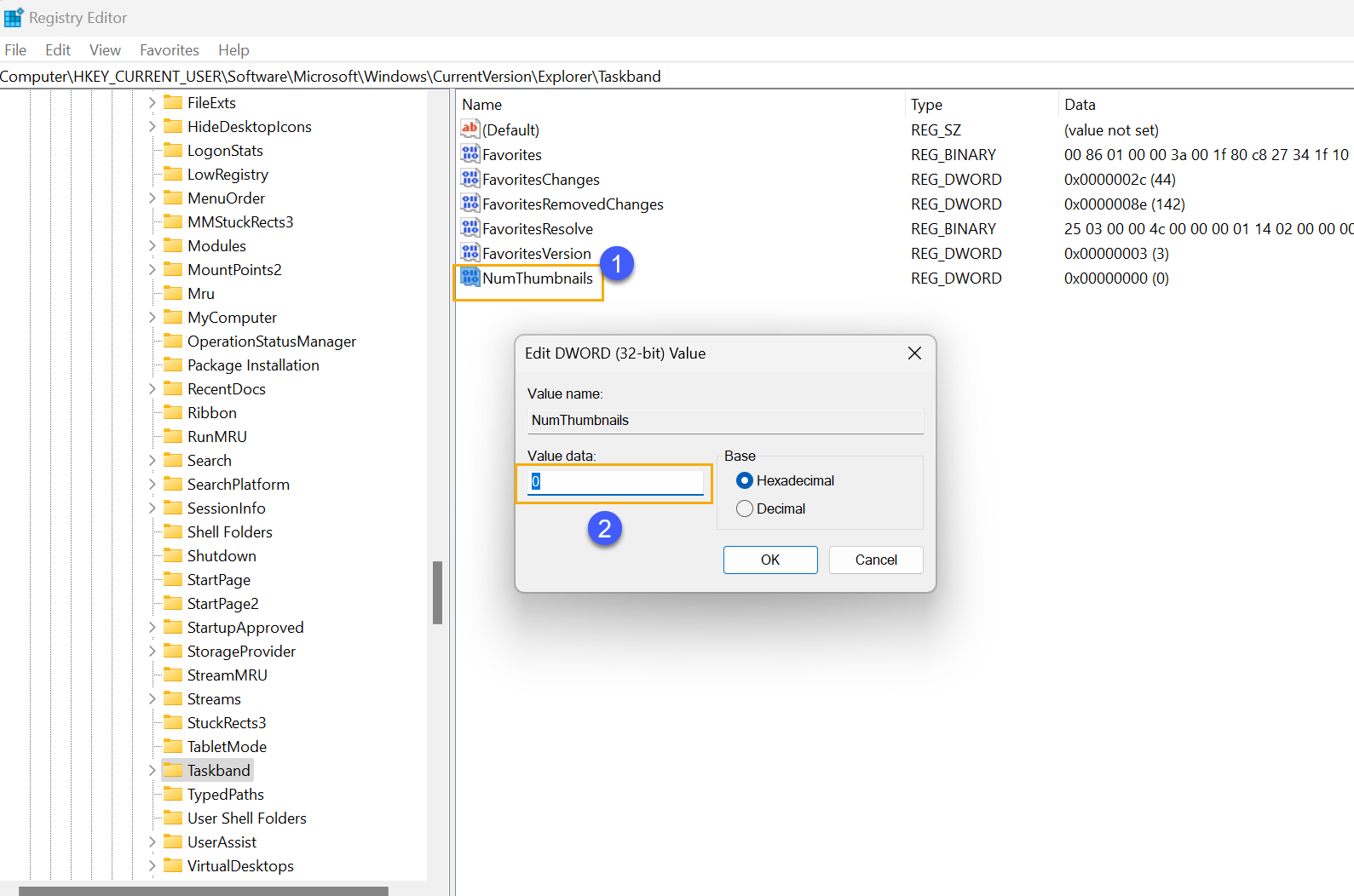Screen dimensions: 1354x896
Task: Expand the SessionInfo key
Action: pos(152,508)
